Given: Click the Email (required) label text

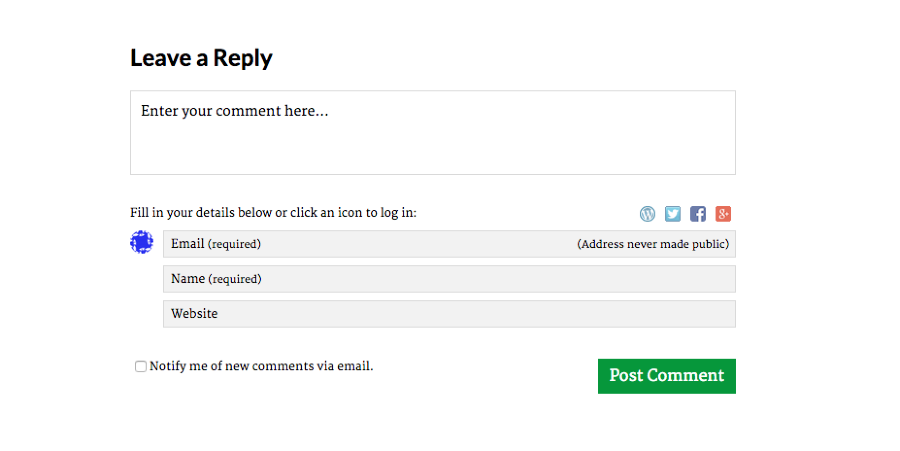Looking at the screenshot, I should tap(215, 244).
